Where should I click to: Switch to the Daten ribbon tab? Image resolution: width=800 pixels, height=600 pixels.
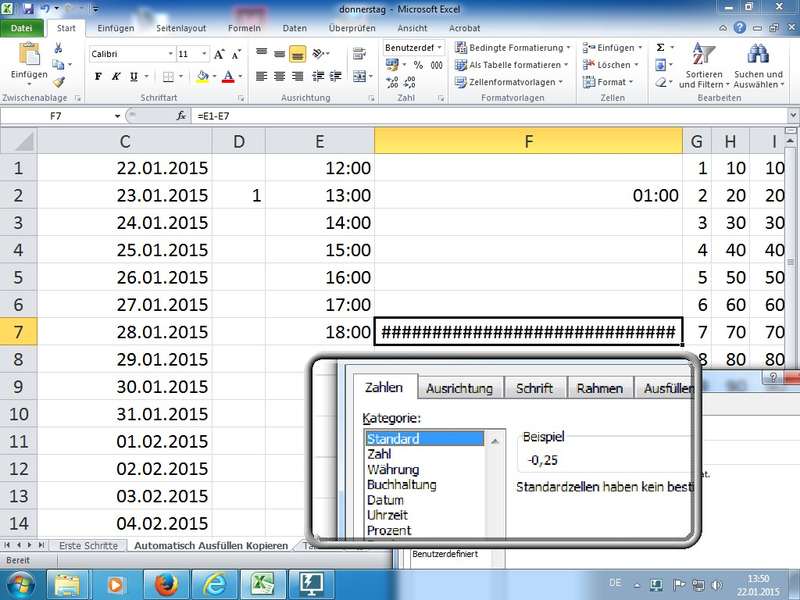point(295,28)
